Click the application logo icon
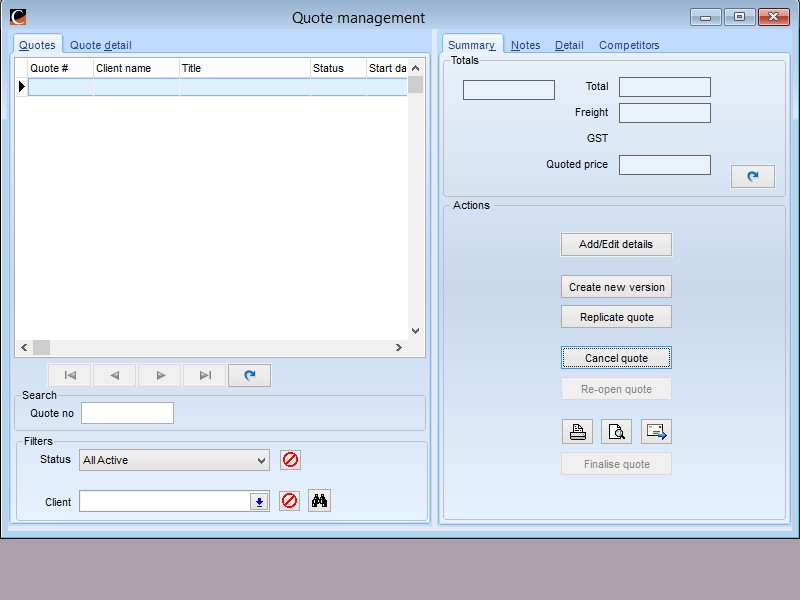 pos(18,17)
